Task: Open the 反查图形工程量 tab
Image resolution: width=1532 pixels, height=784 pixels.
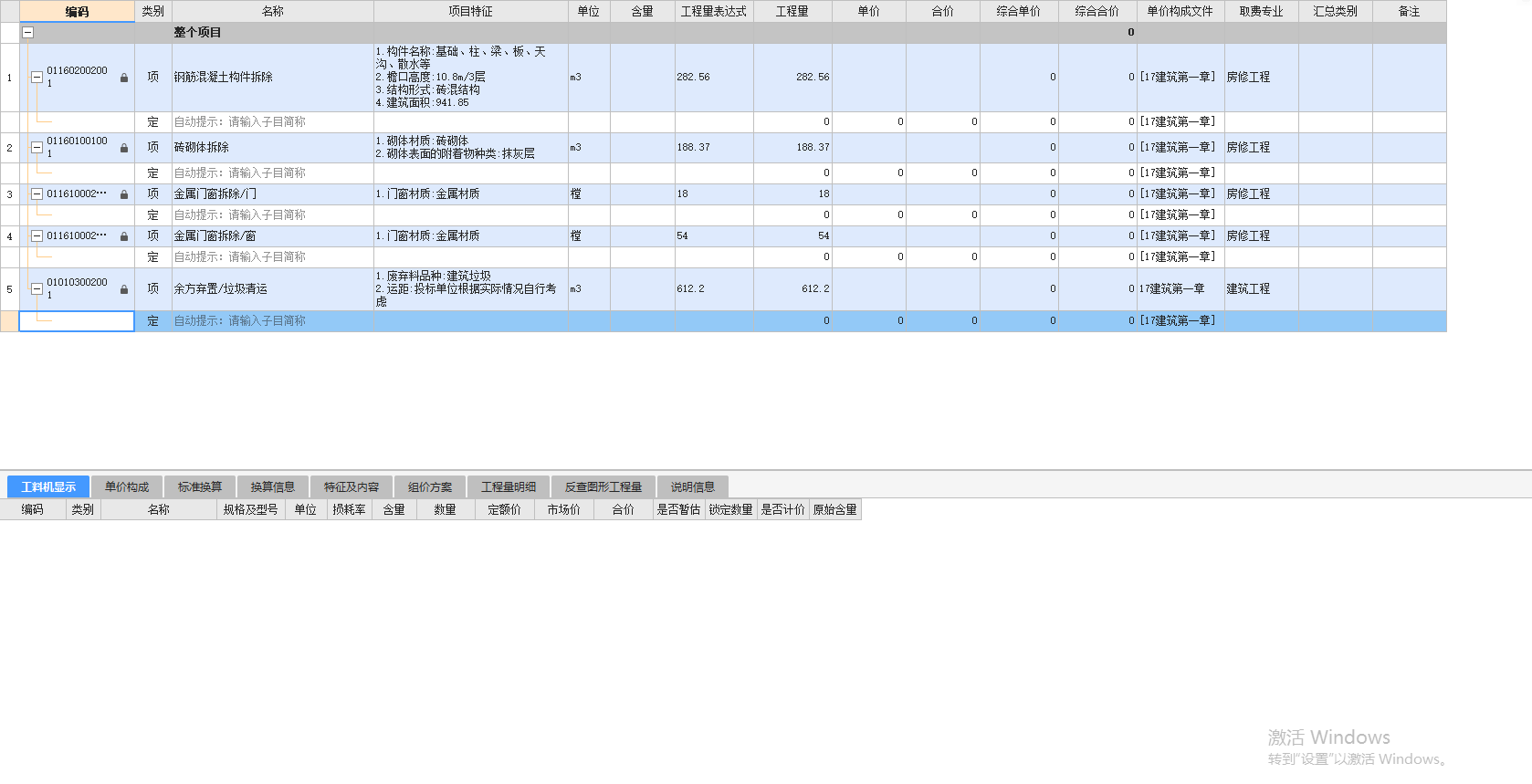Action: (x=603, y=486)
